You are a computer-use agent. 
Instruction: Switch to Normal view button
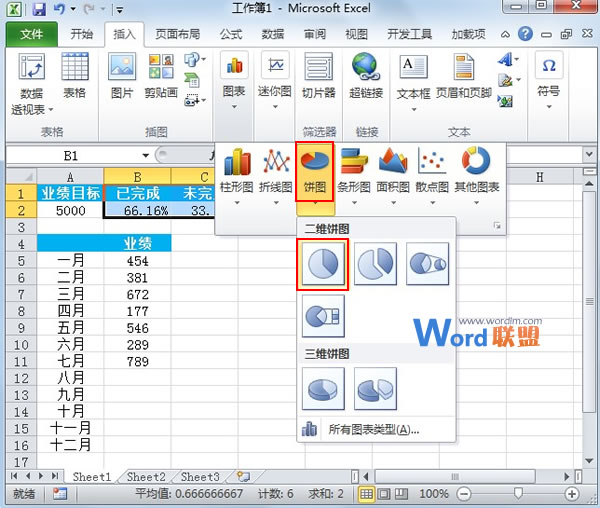(x=366, y=494)
